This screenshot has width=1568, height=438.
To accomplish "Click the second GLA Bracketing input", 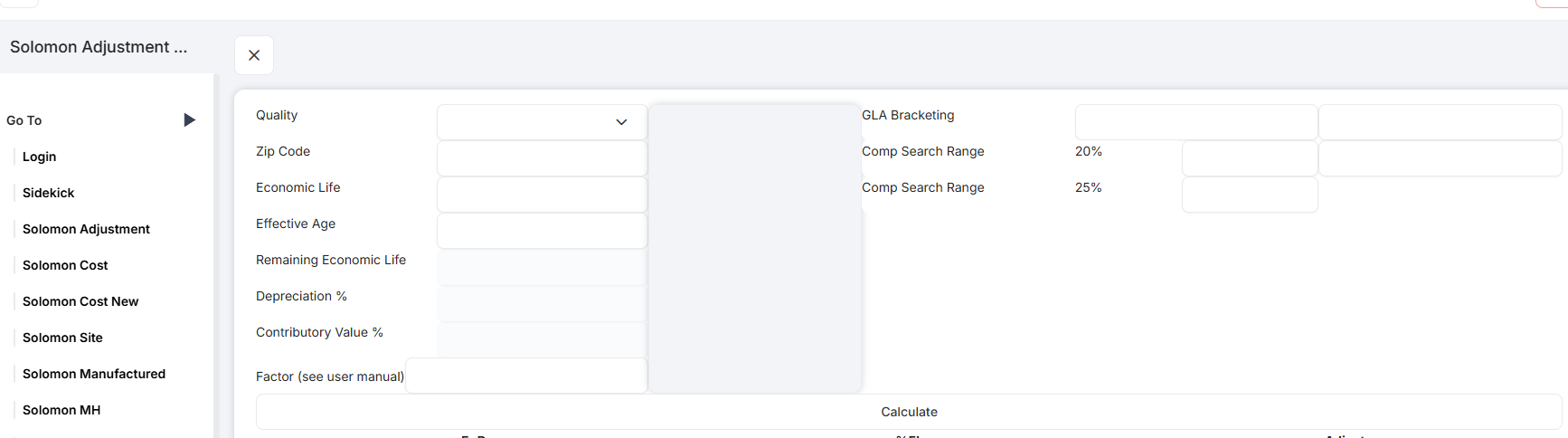I will [1440, 122].
